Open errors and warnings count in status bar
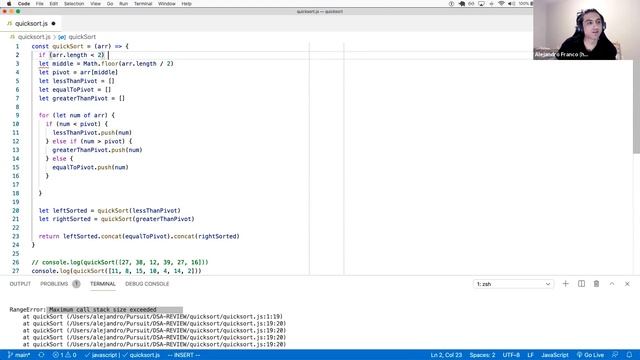 [x=64, y=355]
